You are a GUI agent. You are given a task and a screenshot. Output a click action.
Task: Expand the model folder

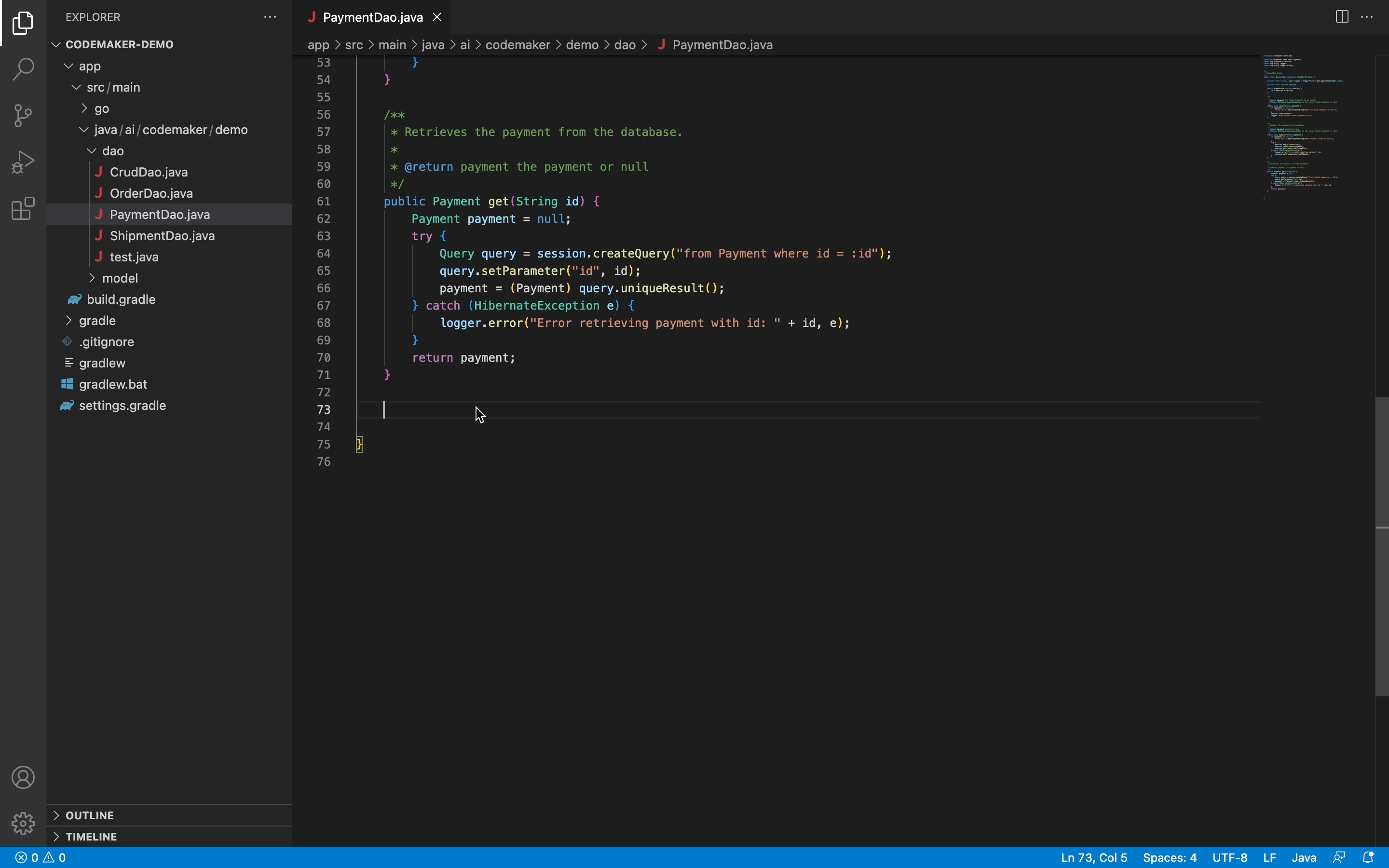120,278
